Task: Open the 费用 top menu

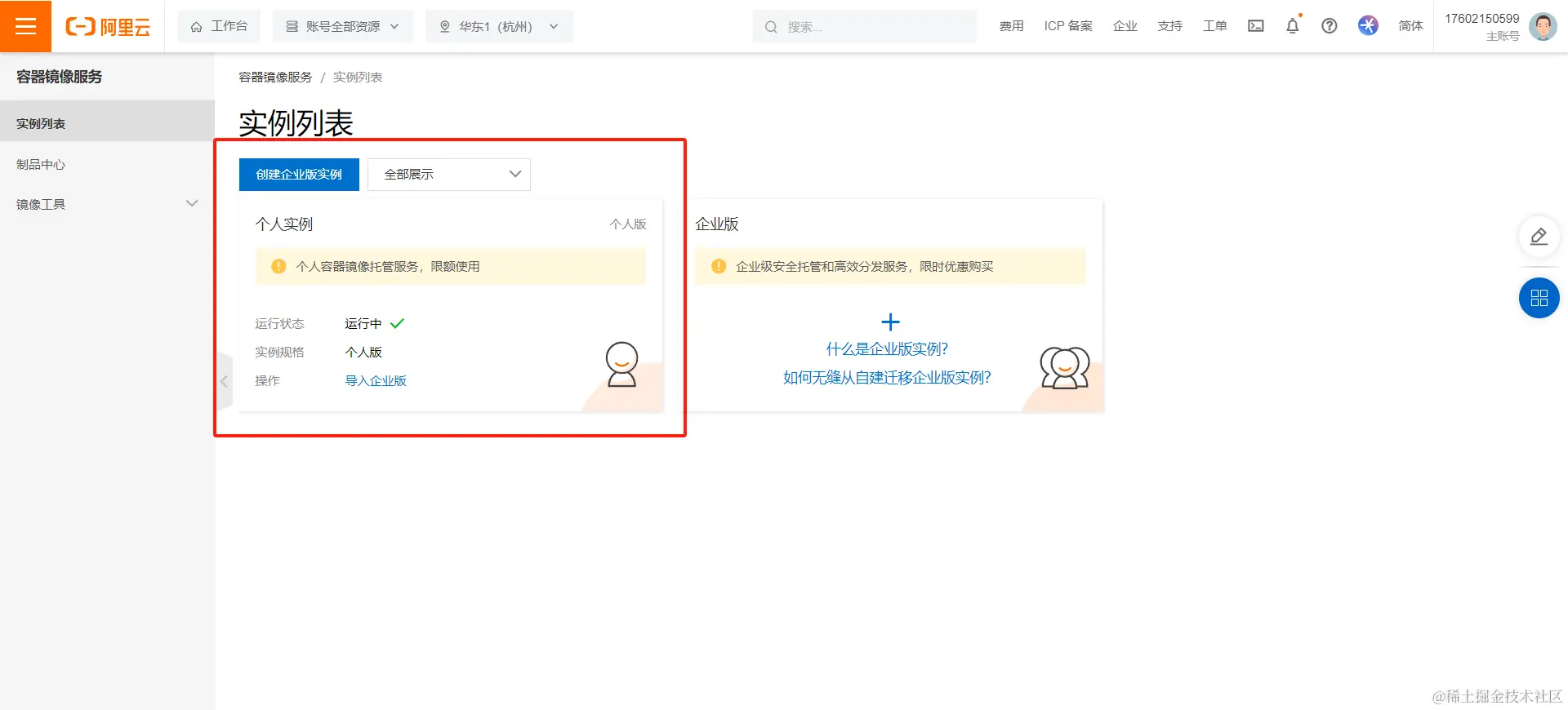Action: (1011, 26)
